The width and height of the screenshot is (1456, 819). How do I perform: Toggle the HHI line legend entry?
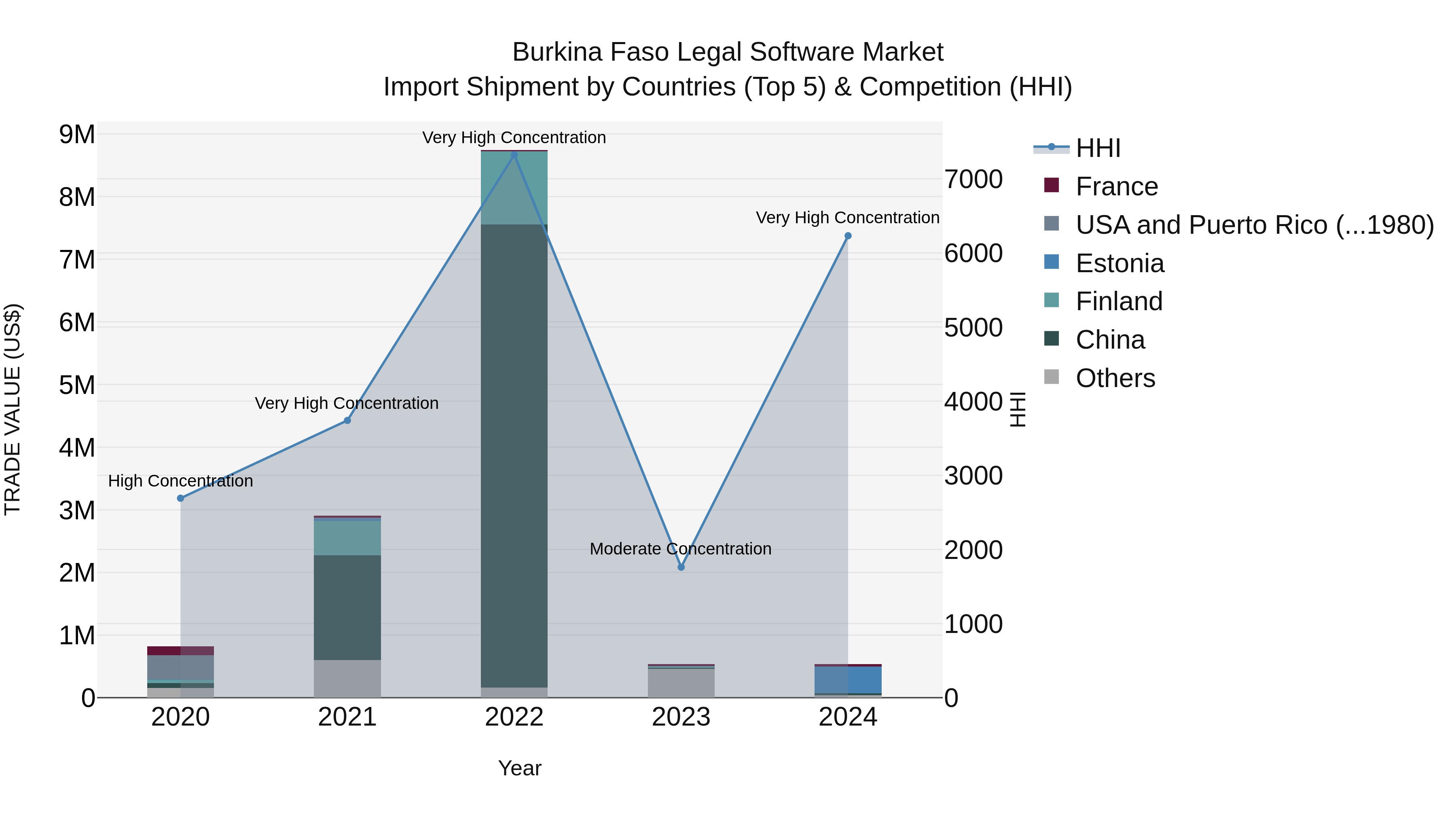pos(1077,148)
